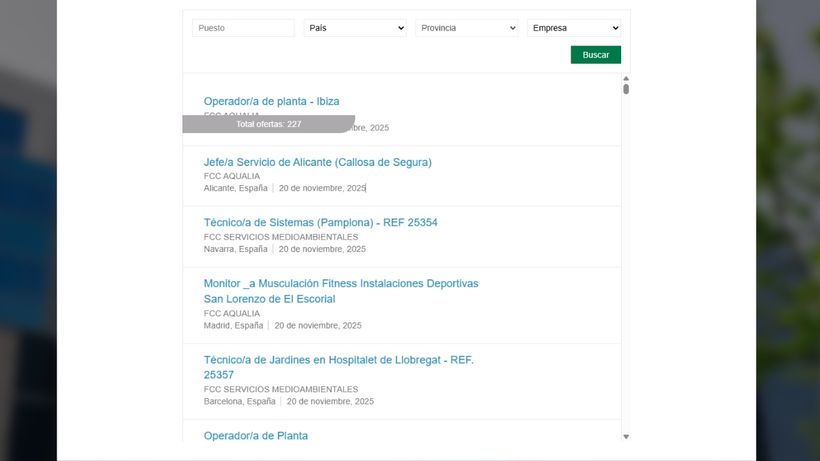Click the Navarra, España location text

click(236, 249)
